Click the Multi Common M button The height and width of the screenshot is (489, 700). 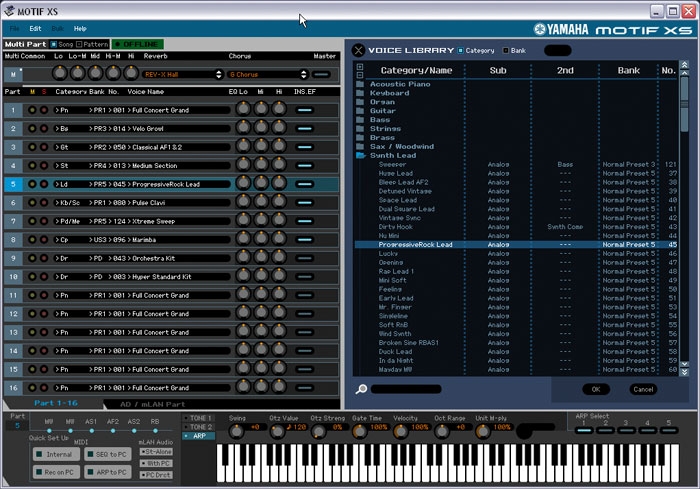click(x=13, y=74)
